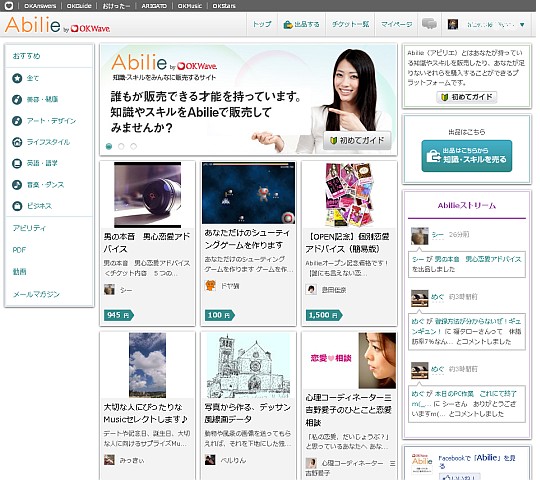Click the 1,500 円 price tag
540x480 pixels.
point(324,315)
